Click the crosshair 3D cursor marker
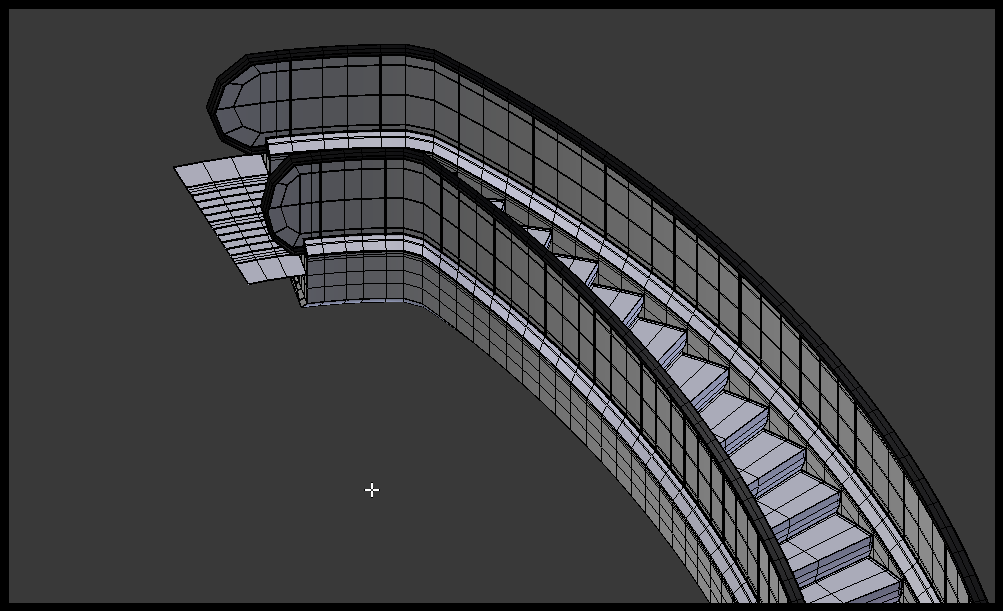The width and height of the screenshot is (1003, 611). [x=371, y=490]
